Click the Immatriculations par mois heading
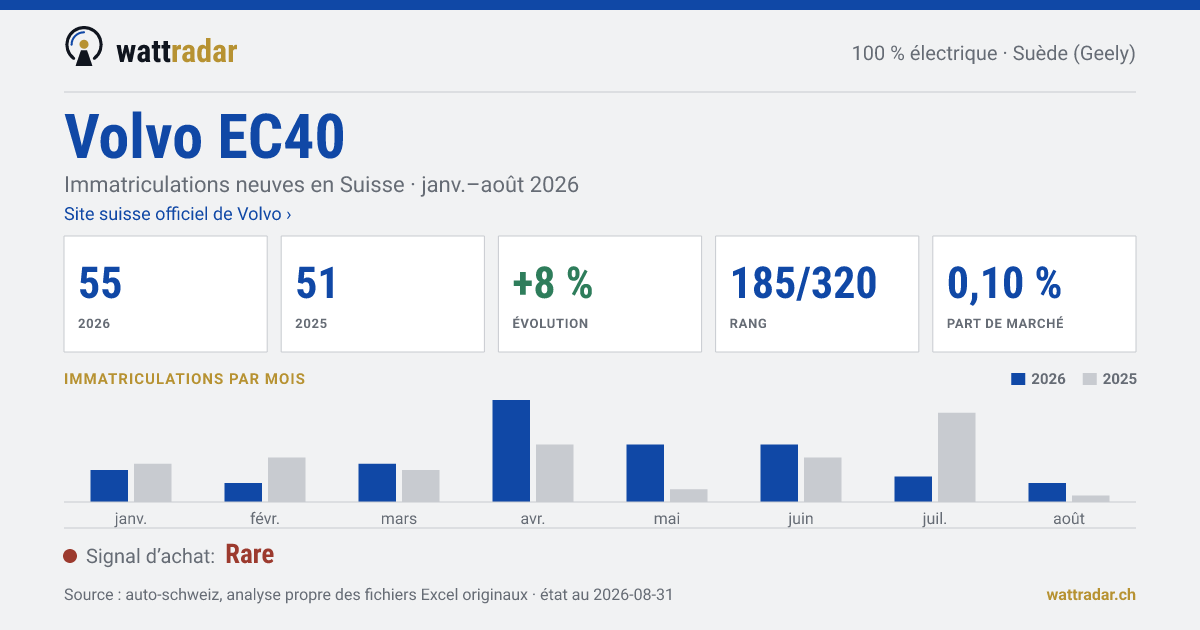 coord(185,379)
